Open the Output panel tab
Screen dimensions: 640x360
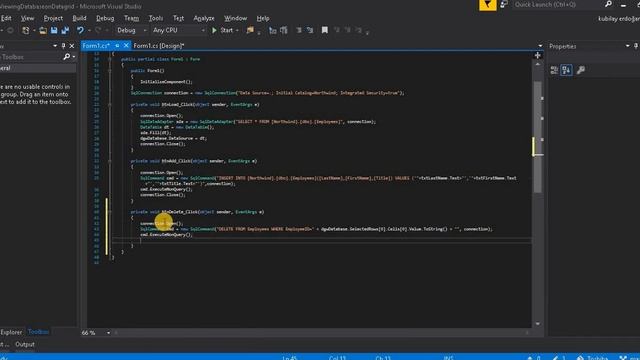coord(25,344)
